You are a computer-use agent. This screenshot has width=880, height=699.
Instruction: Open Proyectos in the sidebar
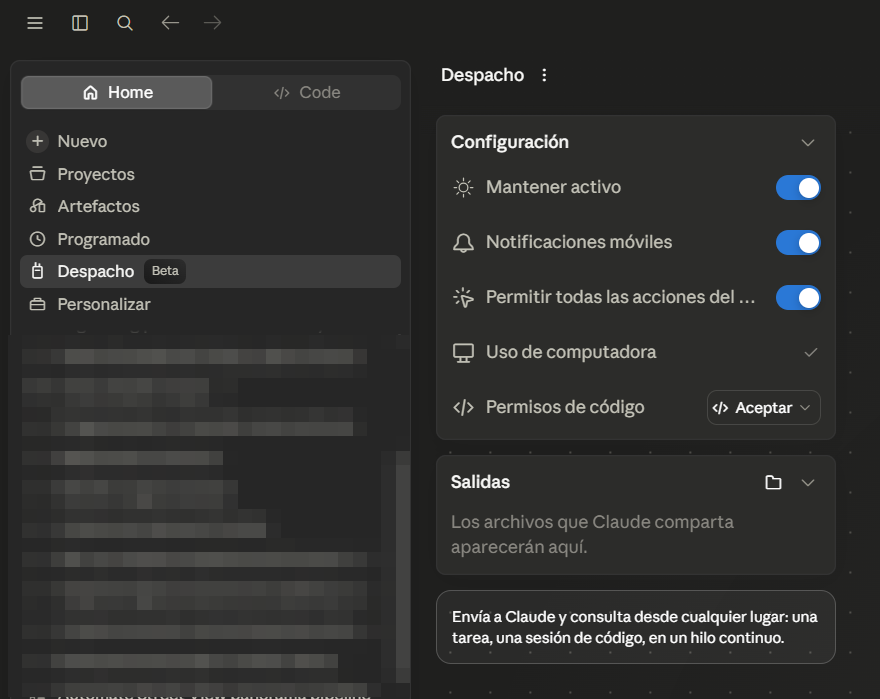(210, 174)
